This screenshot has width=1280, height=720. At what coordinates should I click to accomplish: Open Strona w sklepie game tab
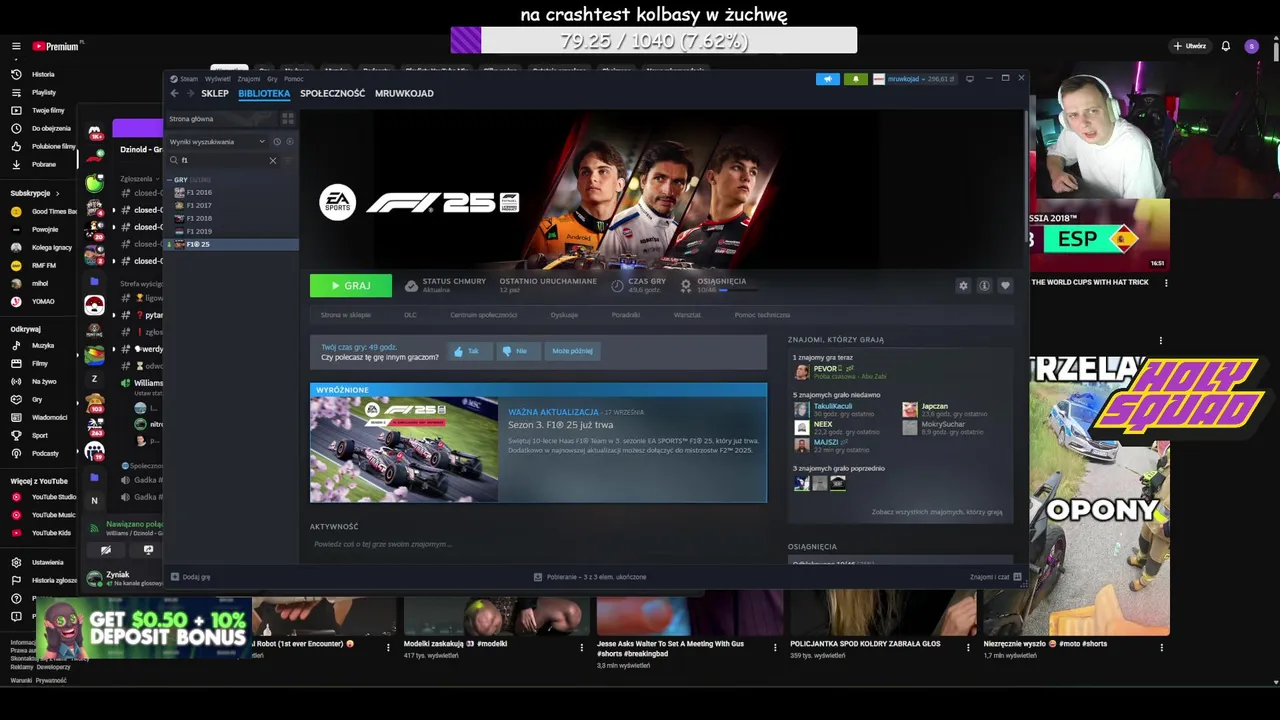click(346, 315)
